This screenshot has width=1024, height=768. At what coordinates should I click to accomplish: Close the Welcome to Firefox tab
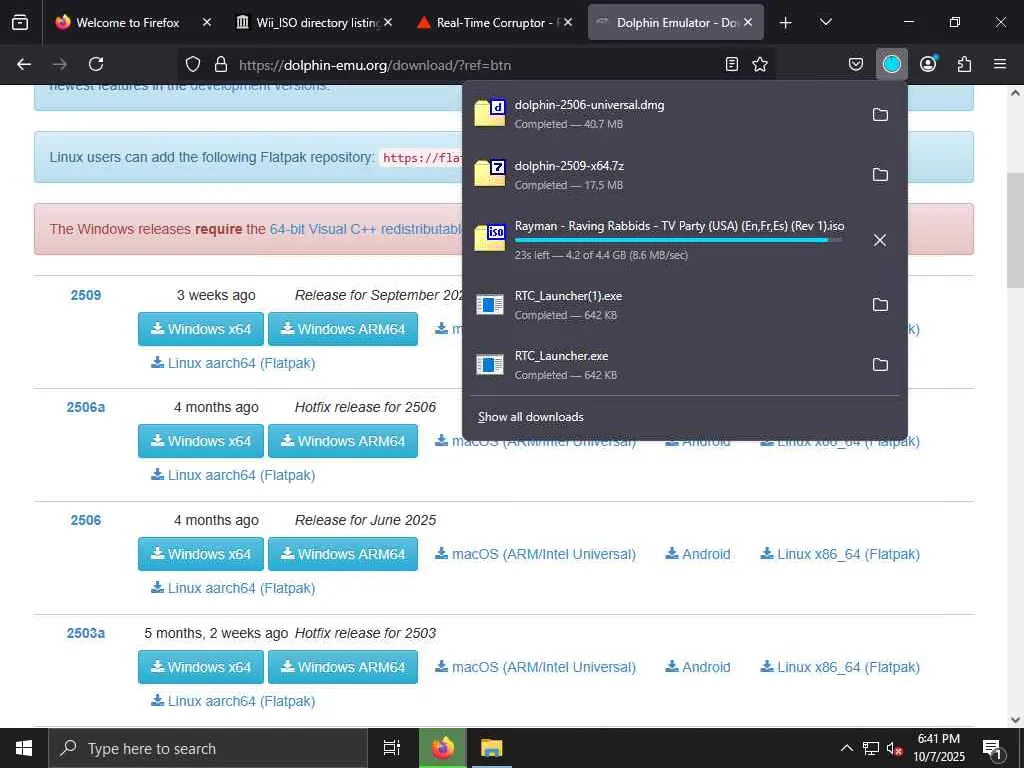click(x=207, y=22)
